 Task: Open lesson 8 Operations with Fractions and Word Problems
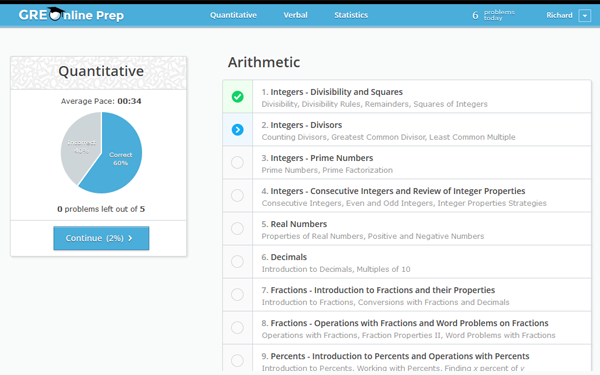coord(422,328)
